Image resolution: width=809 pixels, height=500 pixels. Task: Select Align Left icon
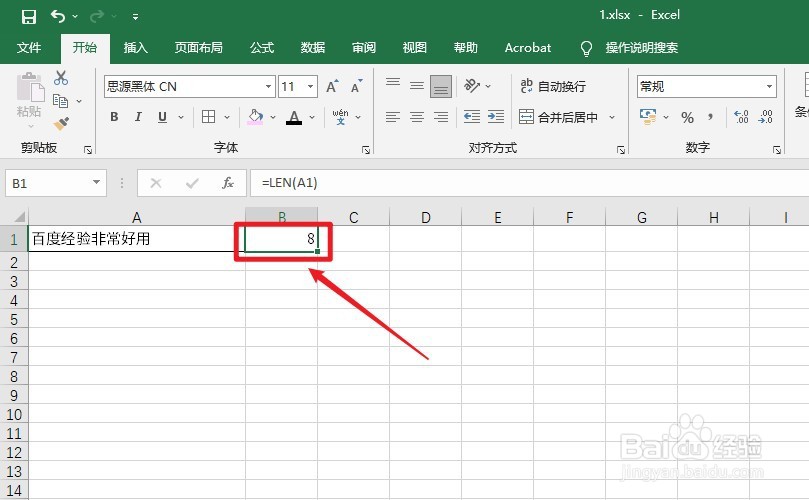393,117
